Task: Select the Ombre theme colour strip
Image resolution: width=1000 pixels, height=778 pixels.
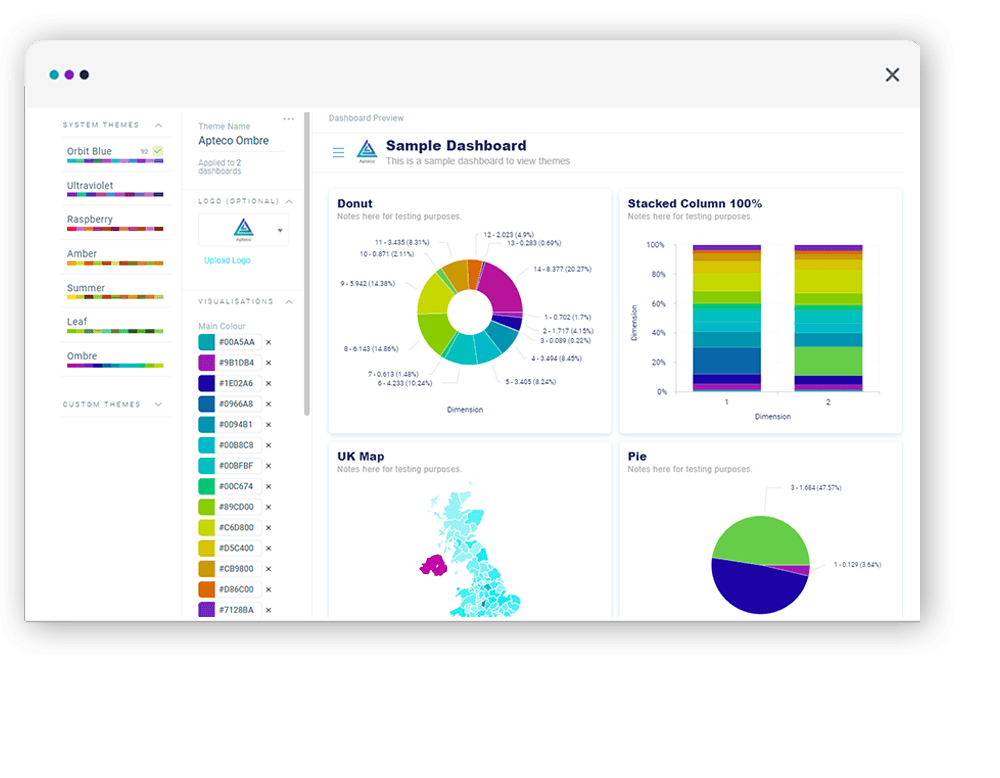Action: pyautogui.click(x=115, y=363)
